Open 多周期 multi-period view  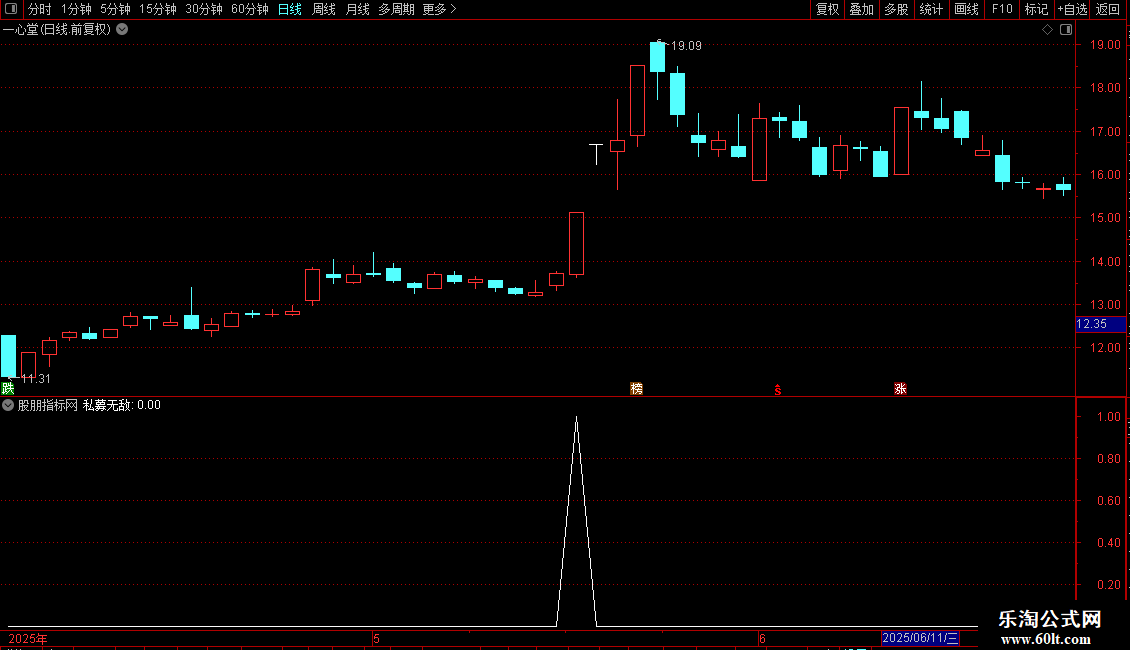click(x=396, y=9)
